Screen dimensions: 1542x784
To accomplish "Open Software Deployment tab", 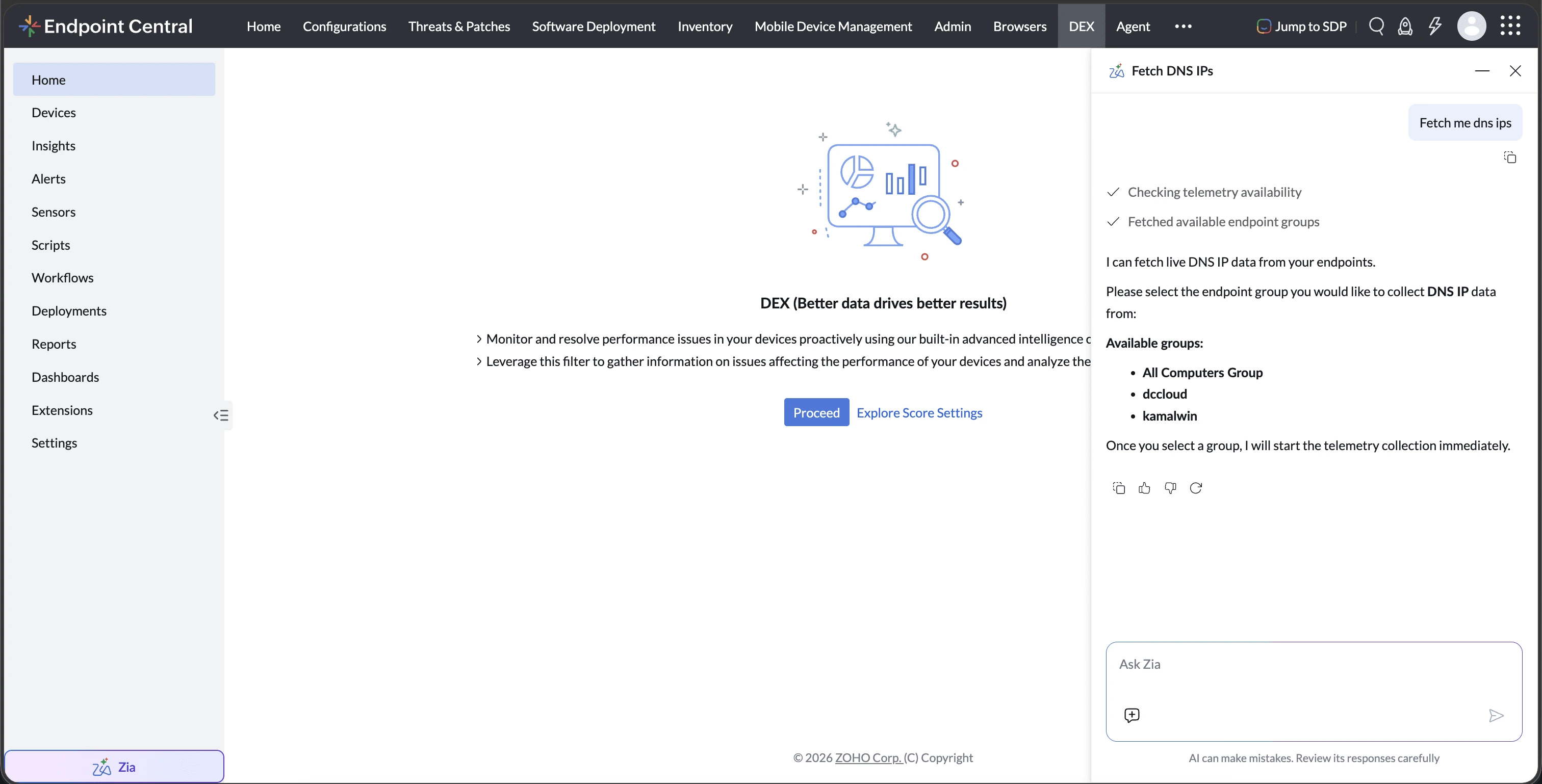I will [x=593, y=27].
